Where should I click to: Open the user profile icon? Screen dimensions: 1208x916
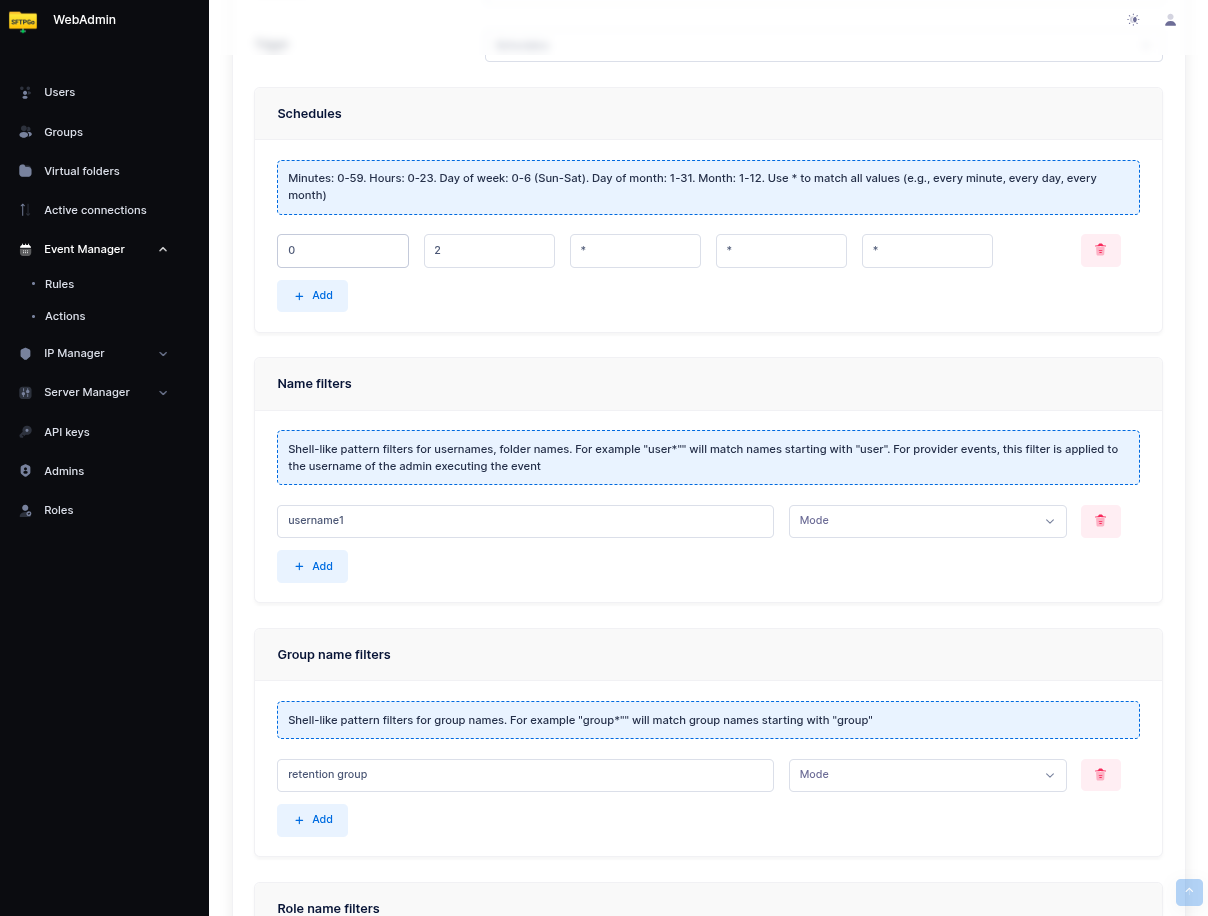(1170, 20)
